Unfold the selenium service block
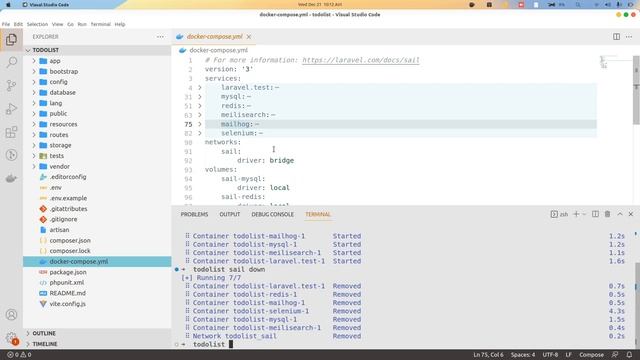640x360 pixels. point(200,133)
